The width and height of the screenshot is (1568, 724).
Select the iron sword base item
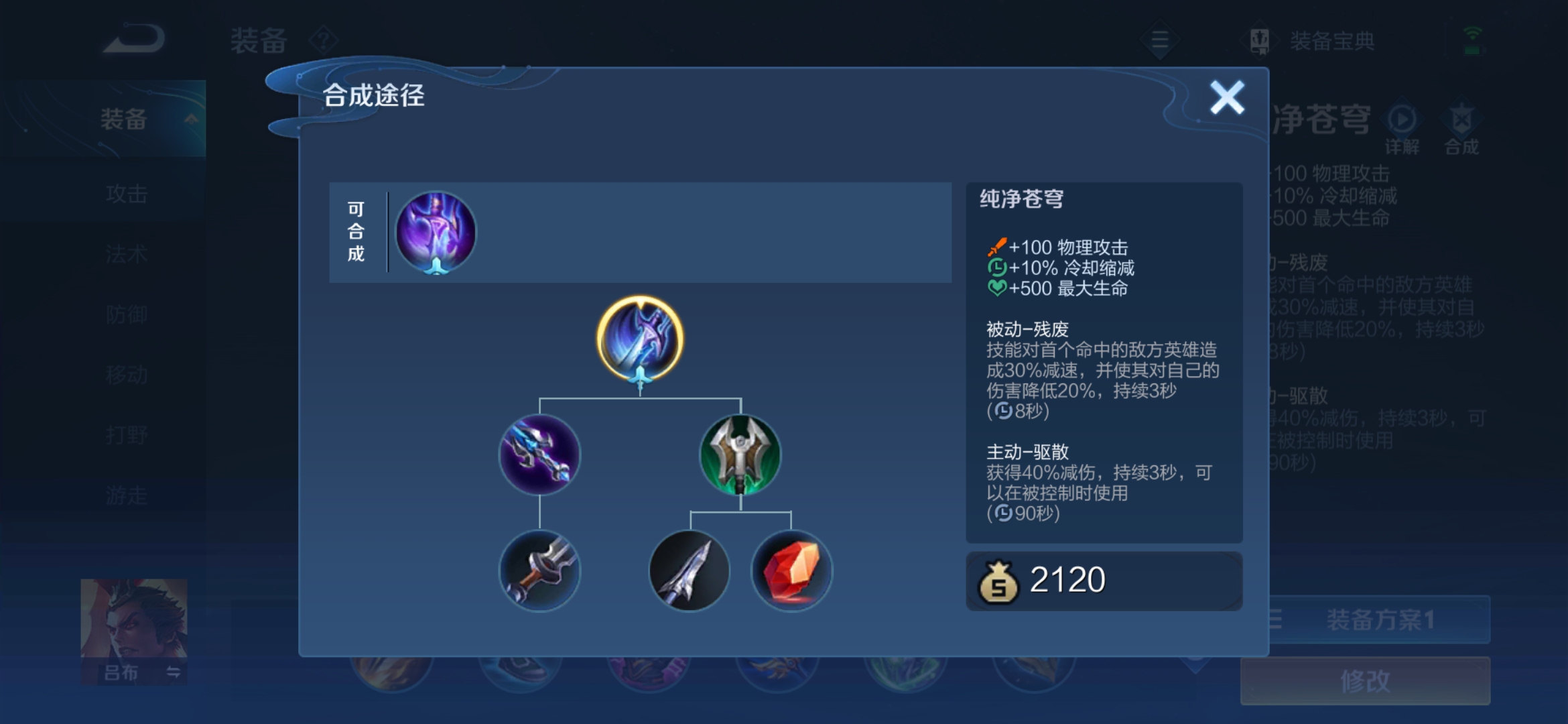point(539,570)
